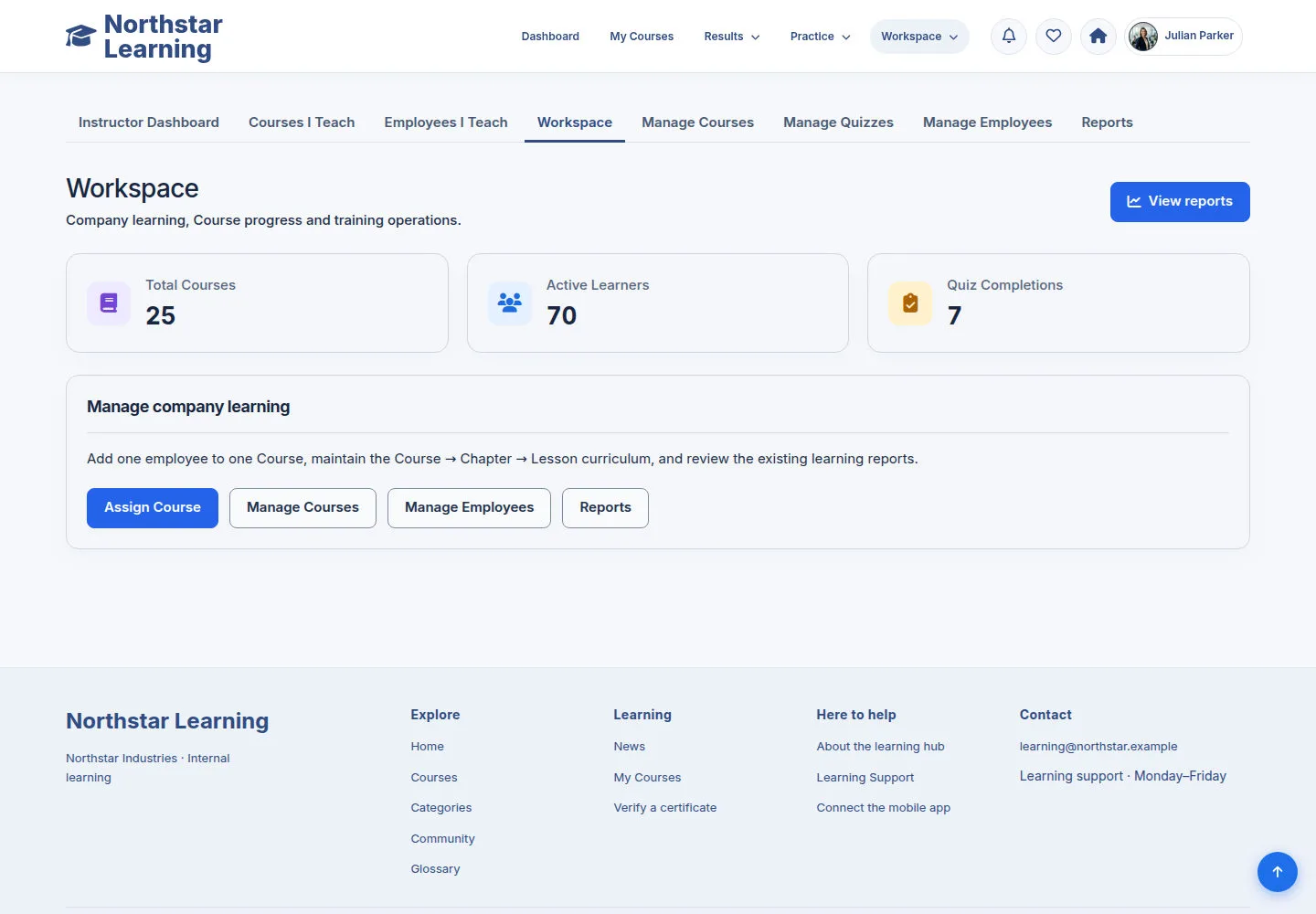Click the Manage Employees button in the panel
1316x914 pixels.
coord(469,508)
